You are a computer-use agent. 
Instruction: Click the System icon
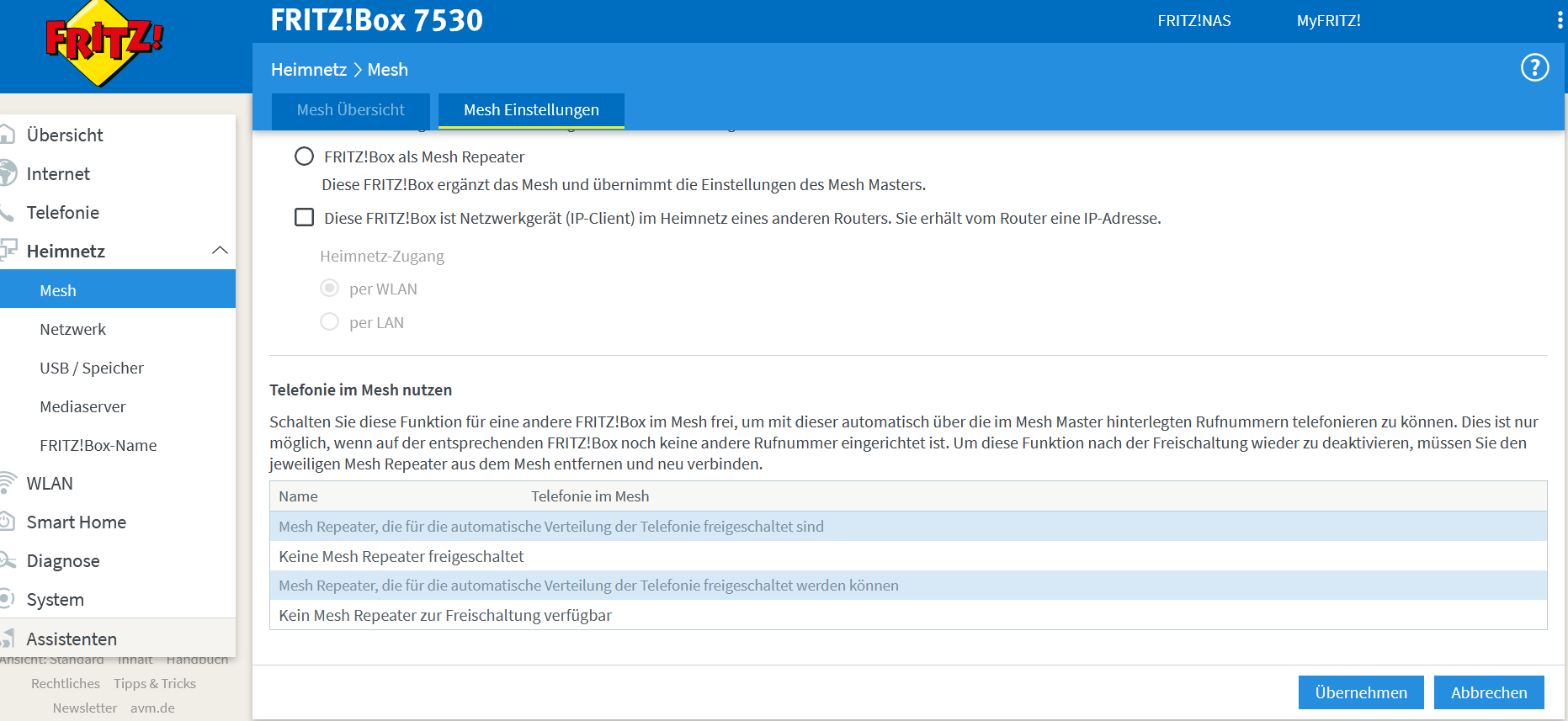(x=7, y=599)
